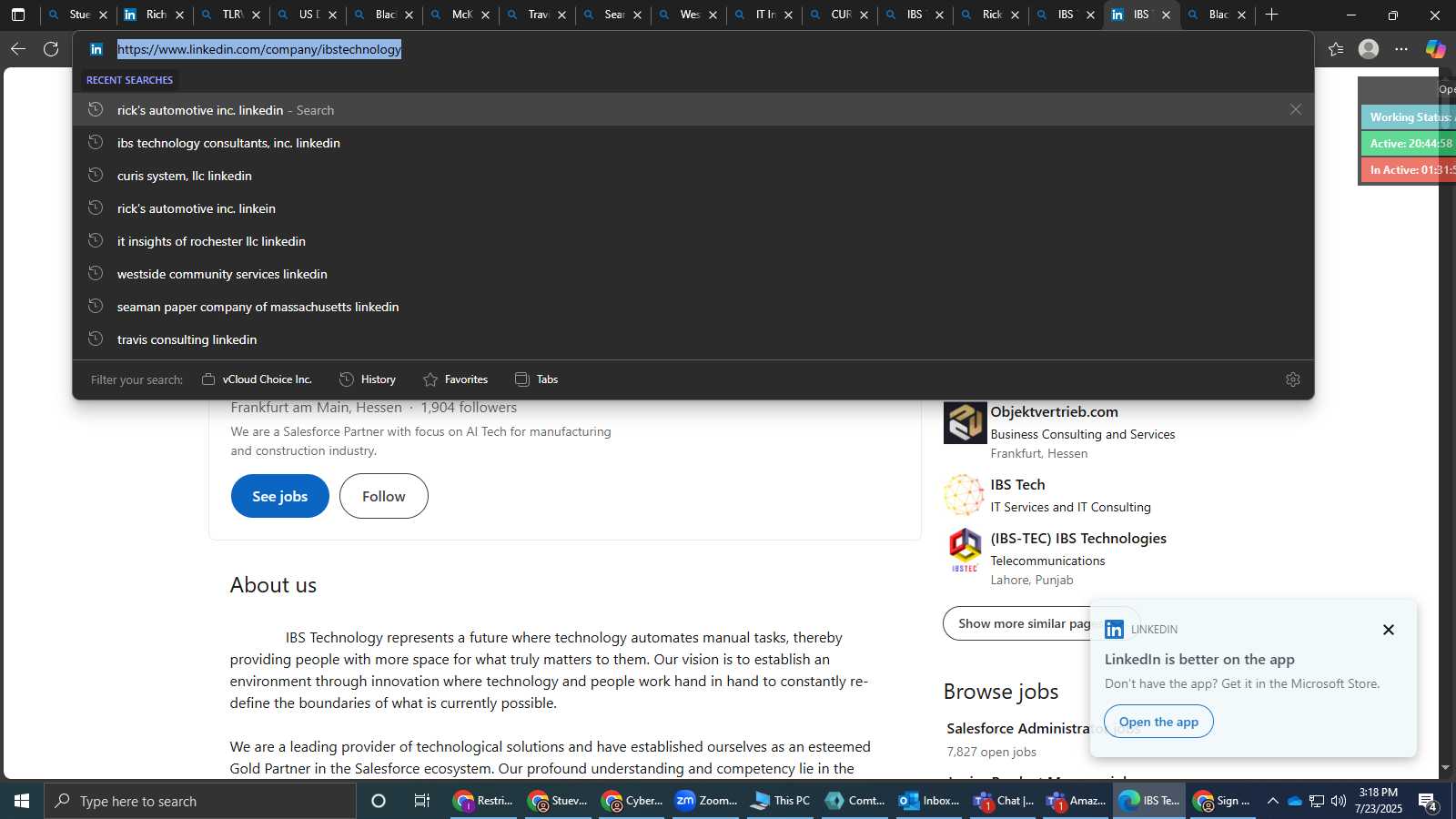
Task: Click history icon beside 'curis system, llc linkedin'
Action: [96, 175]
